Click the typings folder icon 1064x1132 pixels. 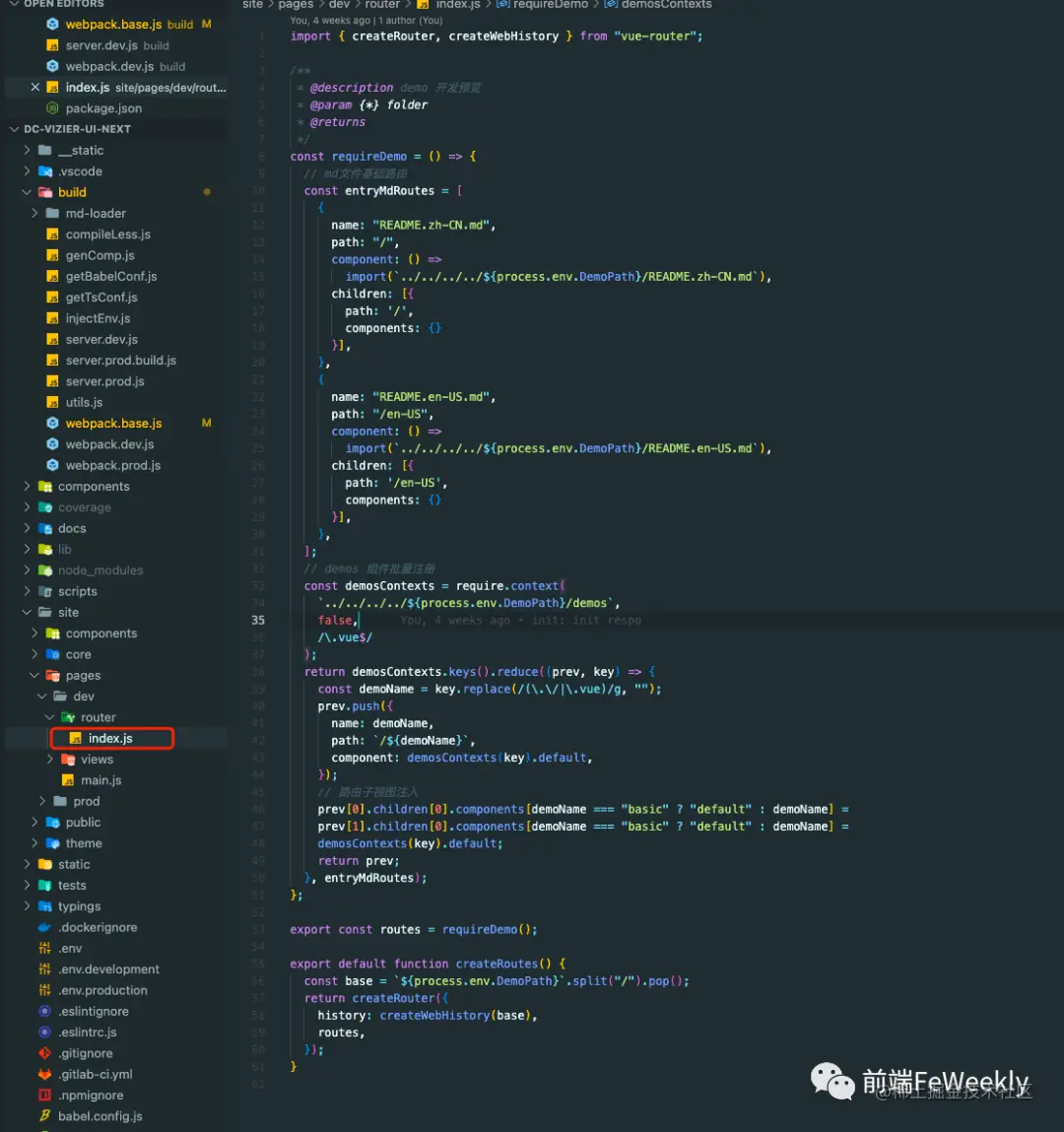click(44, 906)
